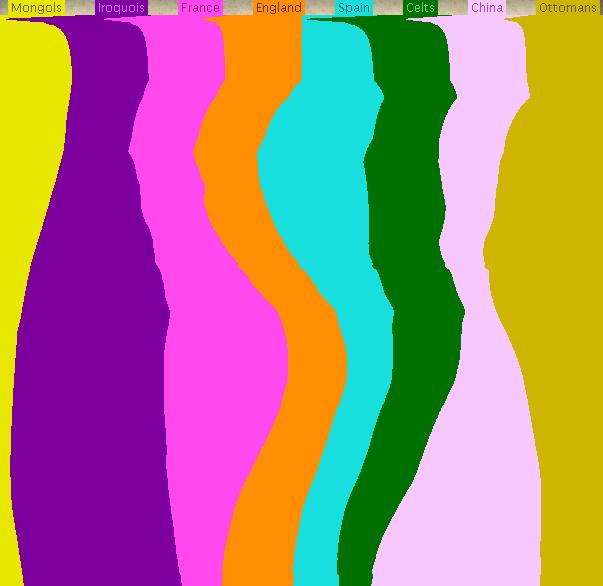This screenshot has height=586, width=603.
Task: Click the China legend label
Action: [x=487, y=8]
